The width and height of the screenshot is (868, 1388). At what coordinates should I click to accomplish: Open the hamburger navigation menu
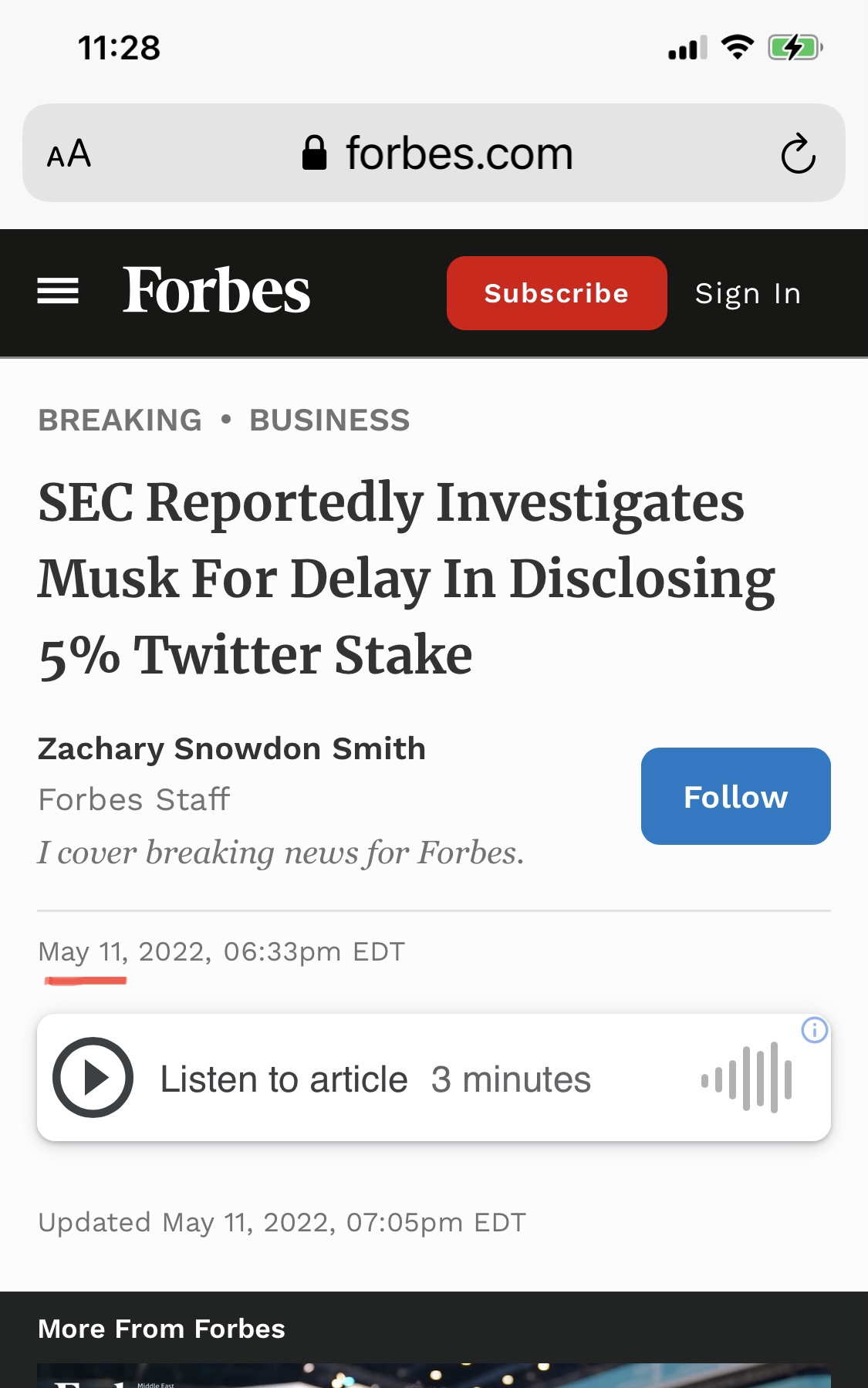[x=58, y=292]
